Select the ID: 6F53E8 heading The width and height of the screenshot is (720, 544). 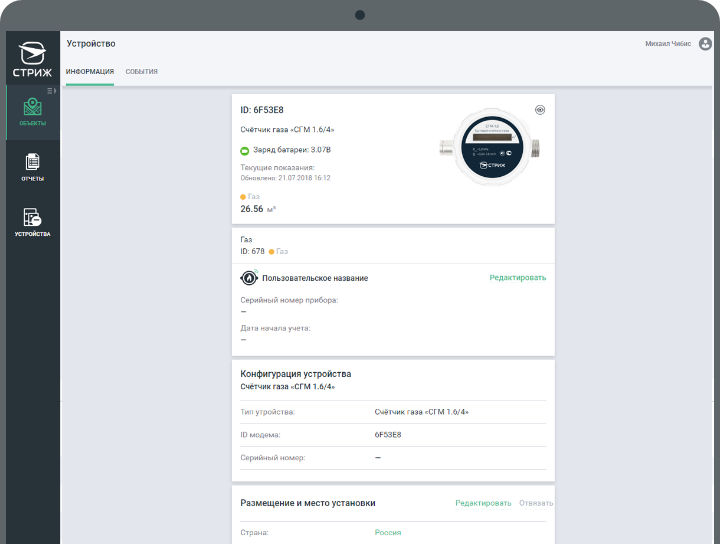pyautogui.click(x=262, y=110)
